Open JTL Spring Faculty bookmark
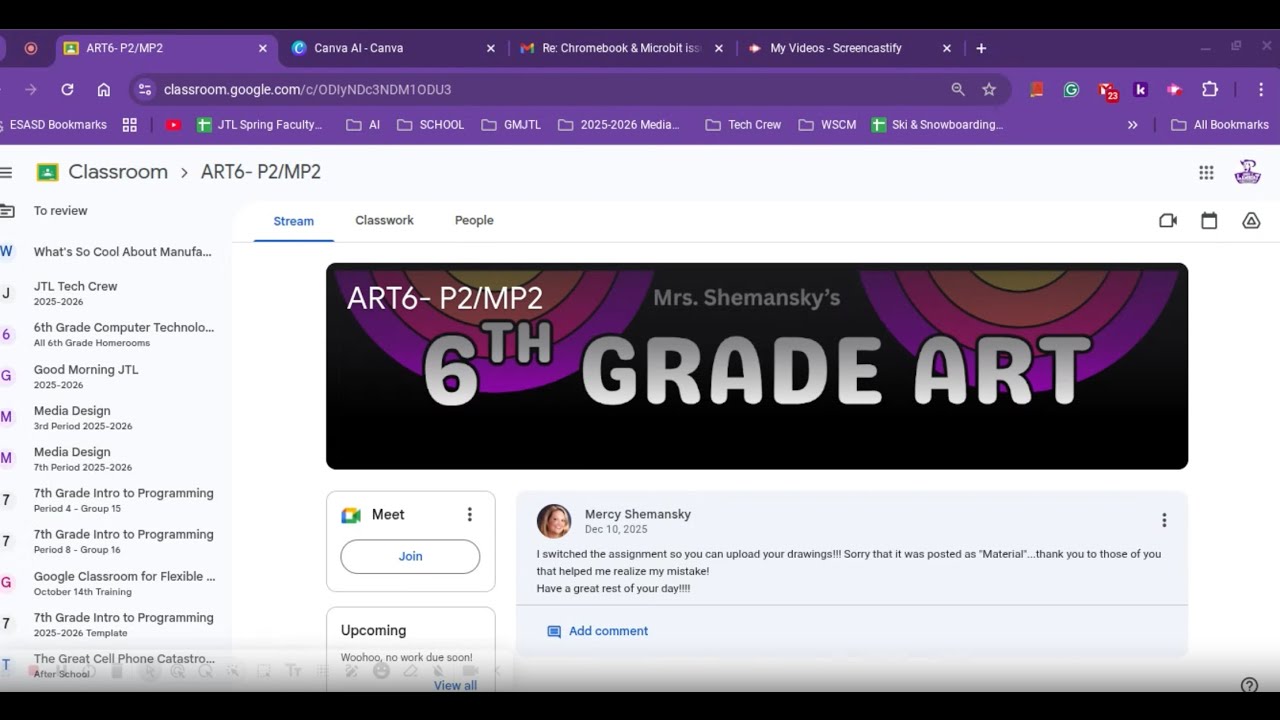The width and height of the screenshot is (1280, 720). coord(260,125)
